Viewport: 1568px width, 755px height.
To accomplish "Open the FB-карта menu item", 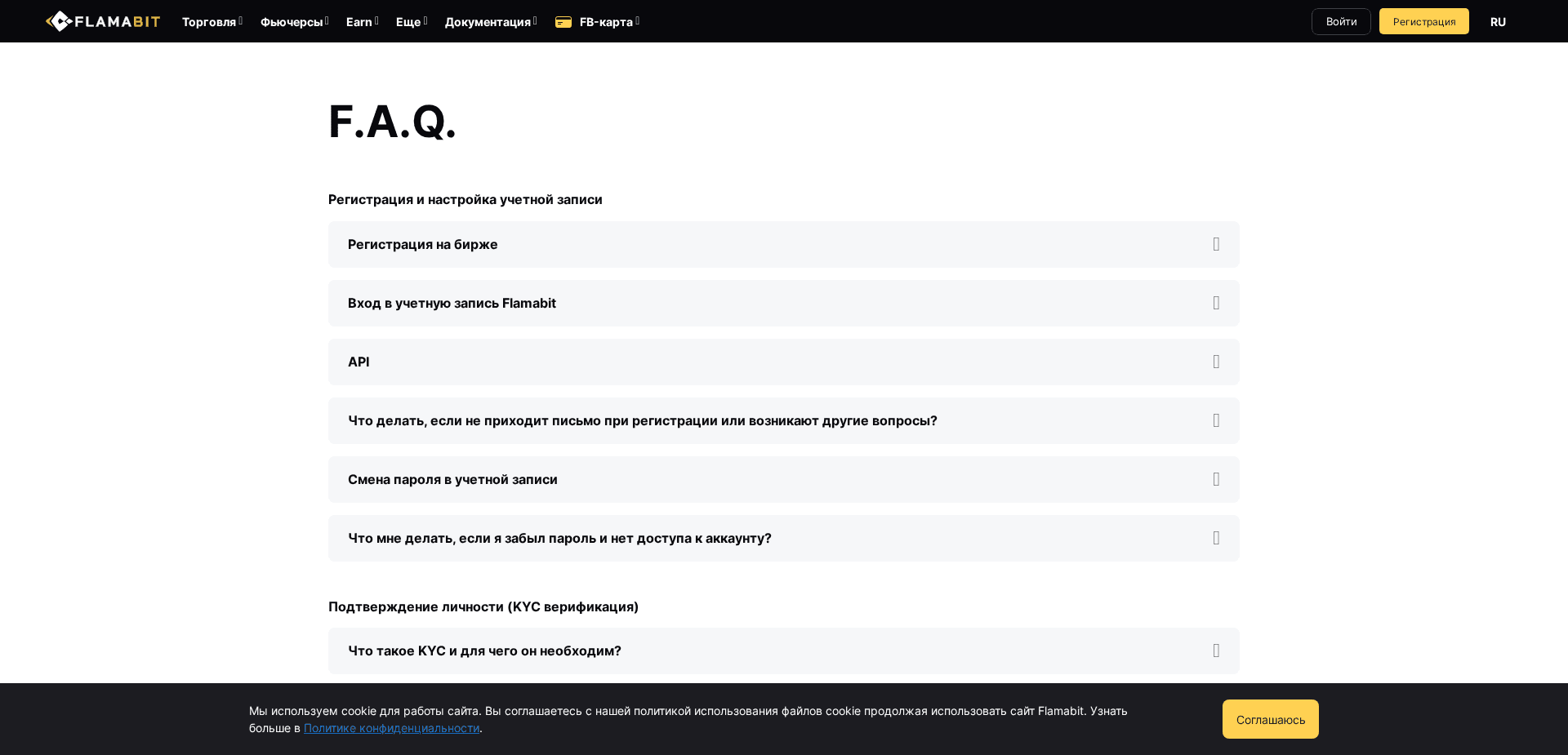I will (x=606, y=22).
